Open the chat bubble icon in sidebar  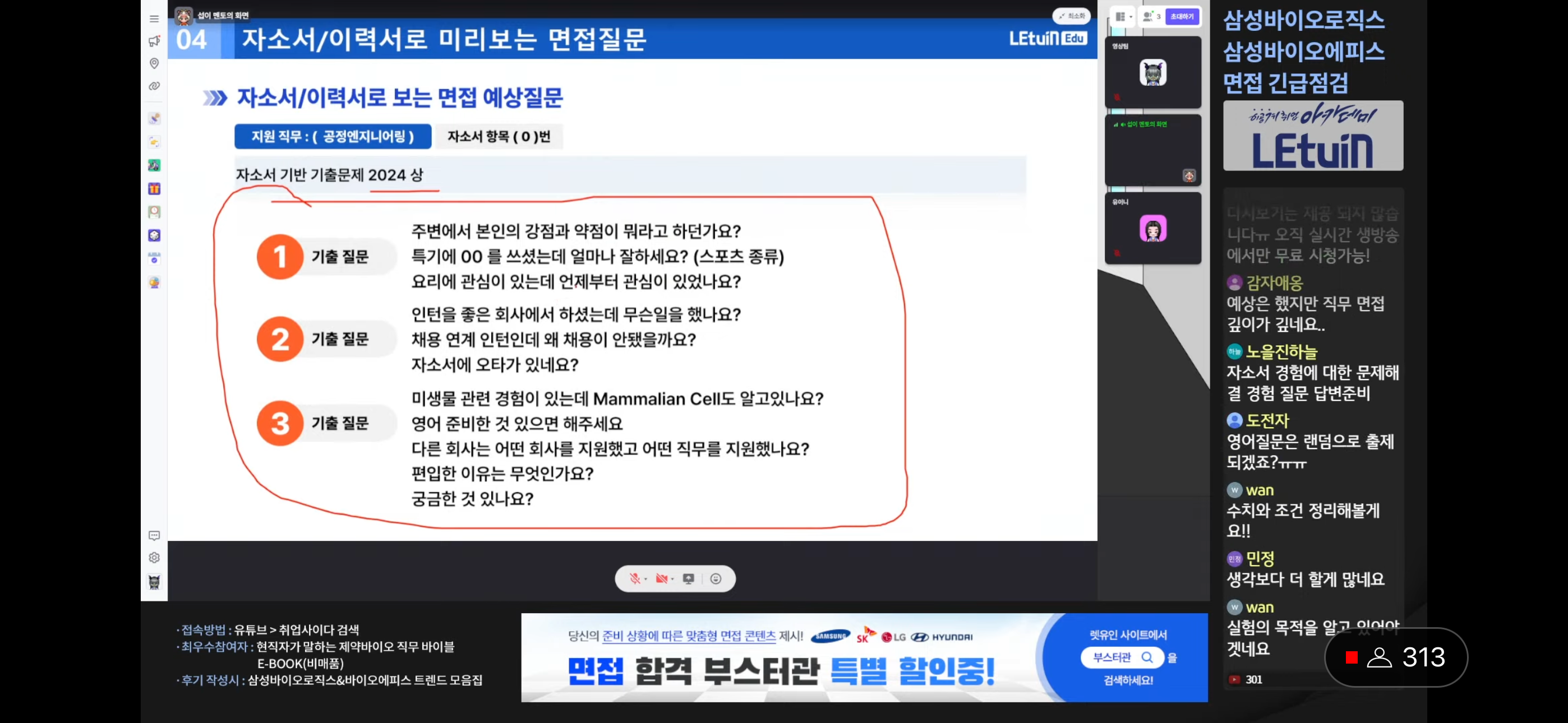pyautogui.click(x=154, y=536)
